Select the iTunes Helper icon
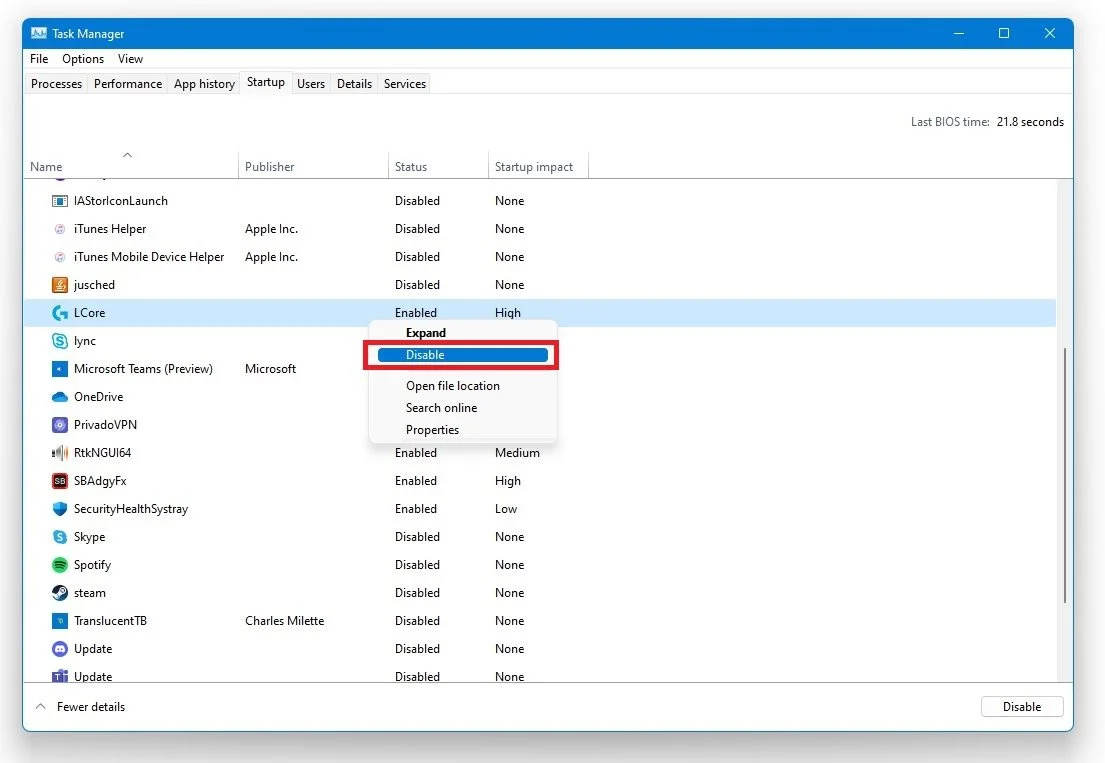This screenshot has height=763, width=1105. 60,229
